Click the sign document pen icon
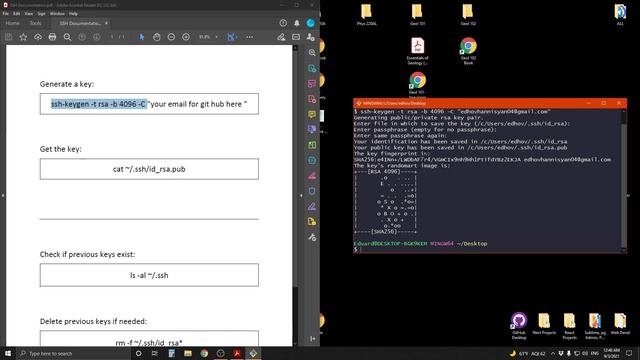This screenshot has width=640, height=360. point(281,37)
